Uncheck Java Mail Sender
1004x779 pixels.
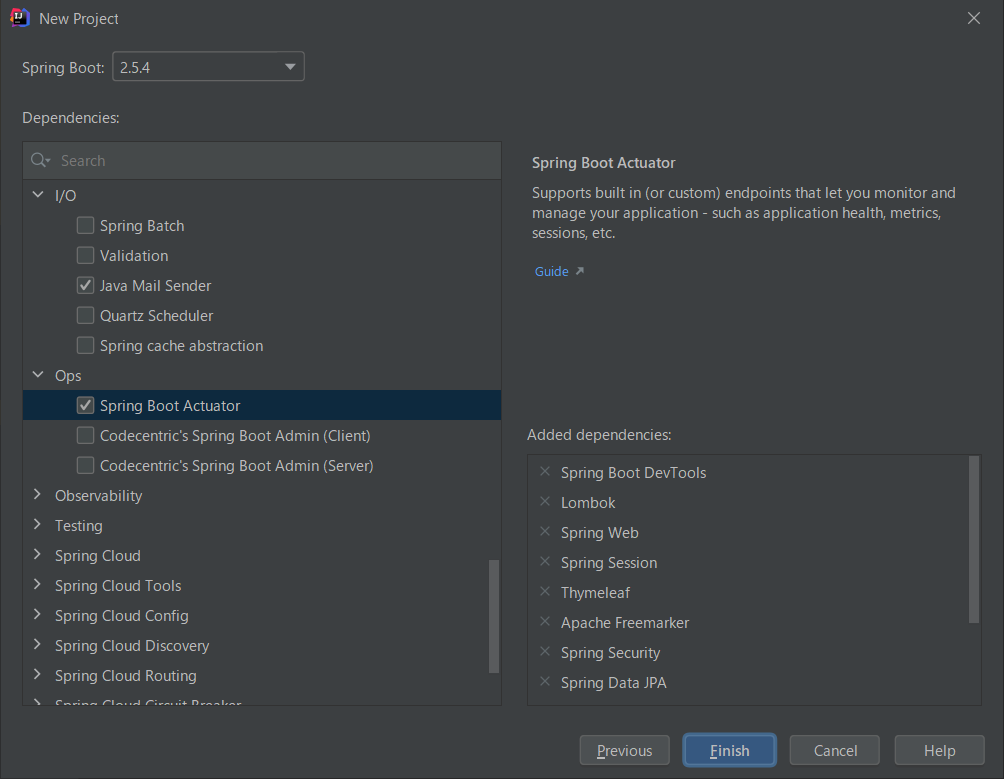pyautogui.click(x=85, y=285)
